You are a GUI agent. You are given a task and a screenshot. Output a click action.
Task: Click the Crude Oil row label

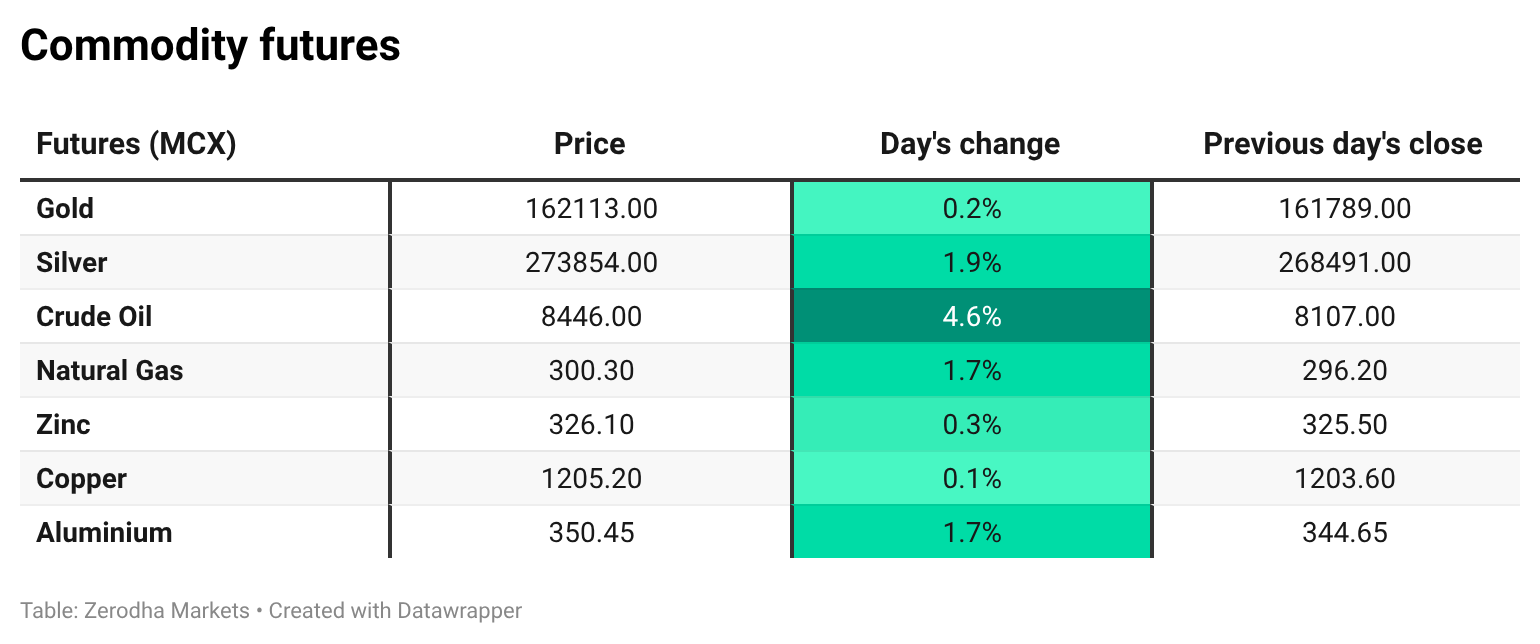coord(94,317)
